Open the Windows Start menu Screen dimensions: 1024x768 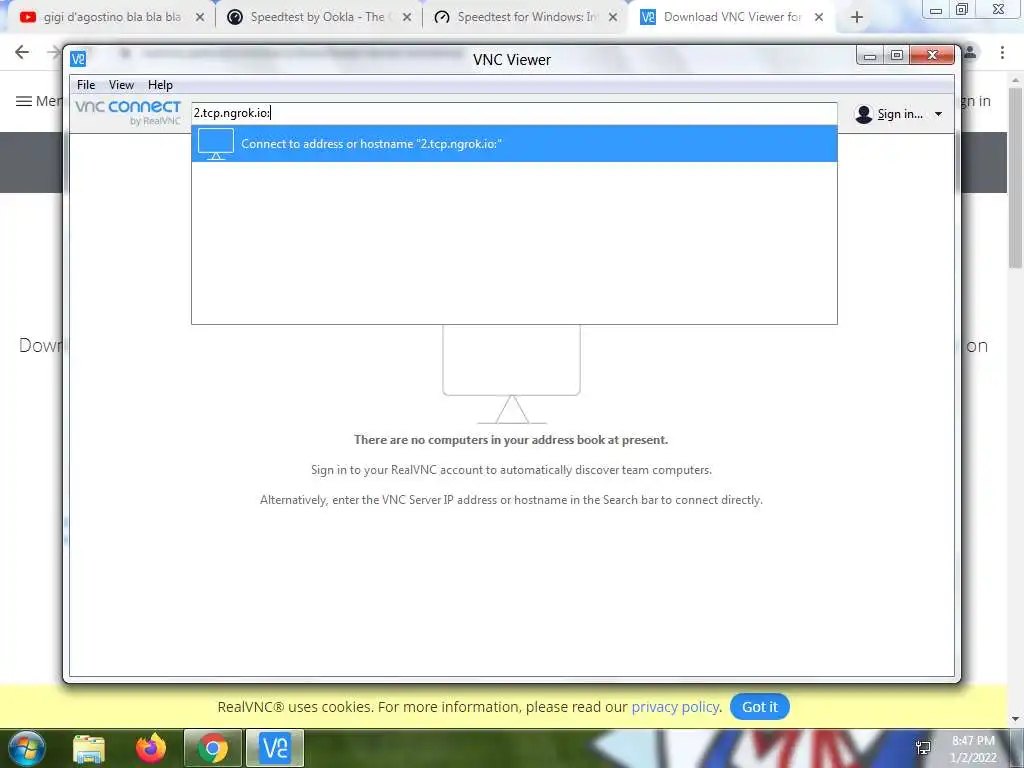tap(27, 748)
